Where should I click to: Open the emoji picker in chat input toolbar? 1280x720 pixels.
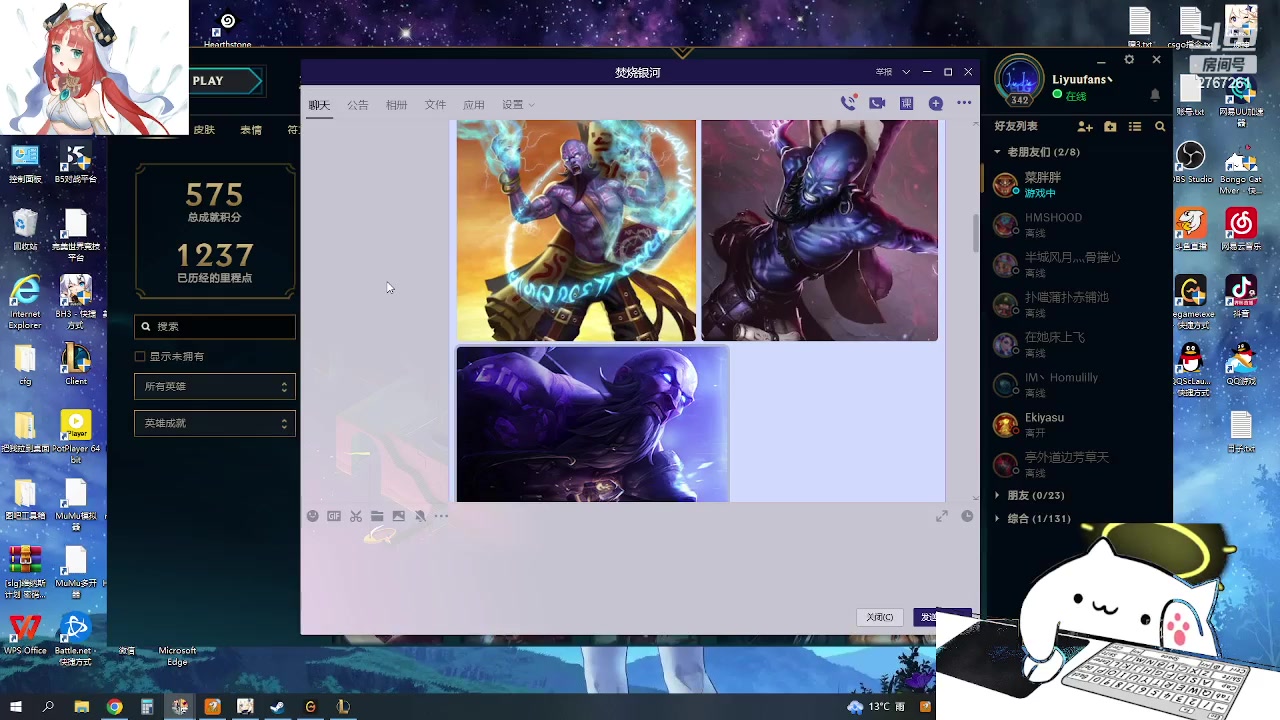(313, 516)
